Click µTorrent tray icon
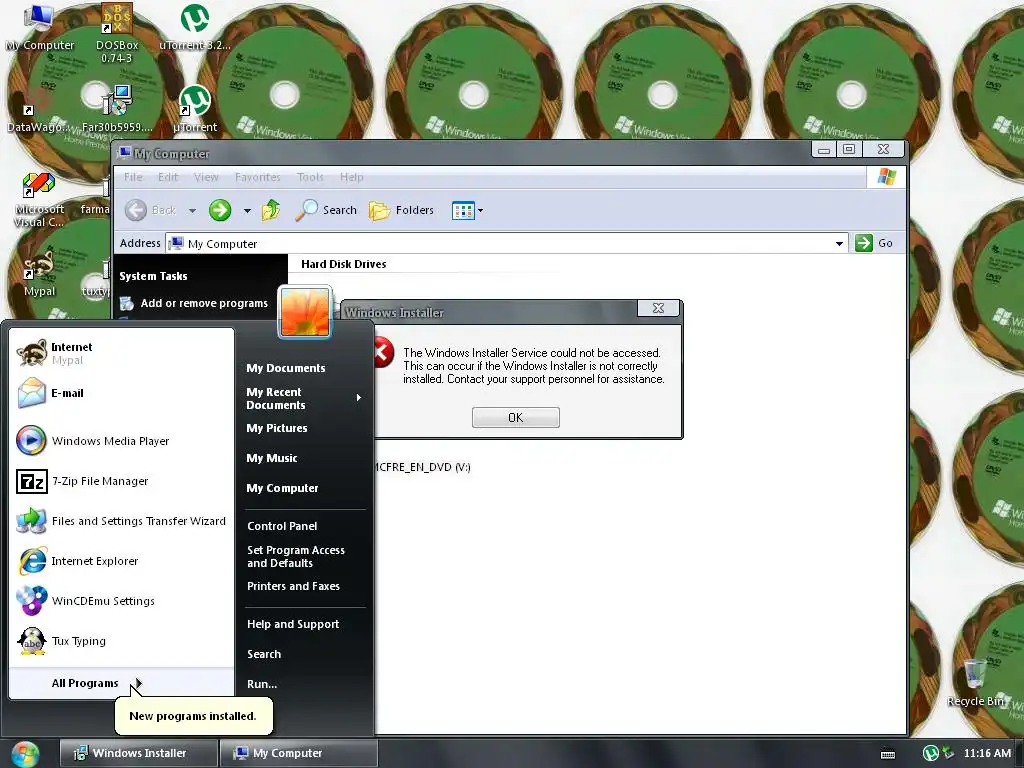The width and height of the screenshot is (1024, 768). tap(931, 753)
